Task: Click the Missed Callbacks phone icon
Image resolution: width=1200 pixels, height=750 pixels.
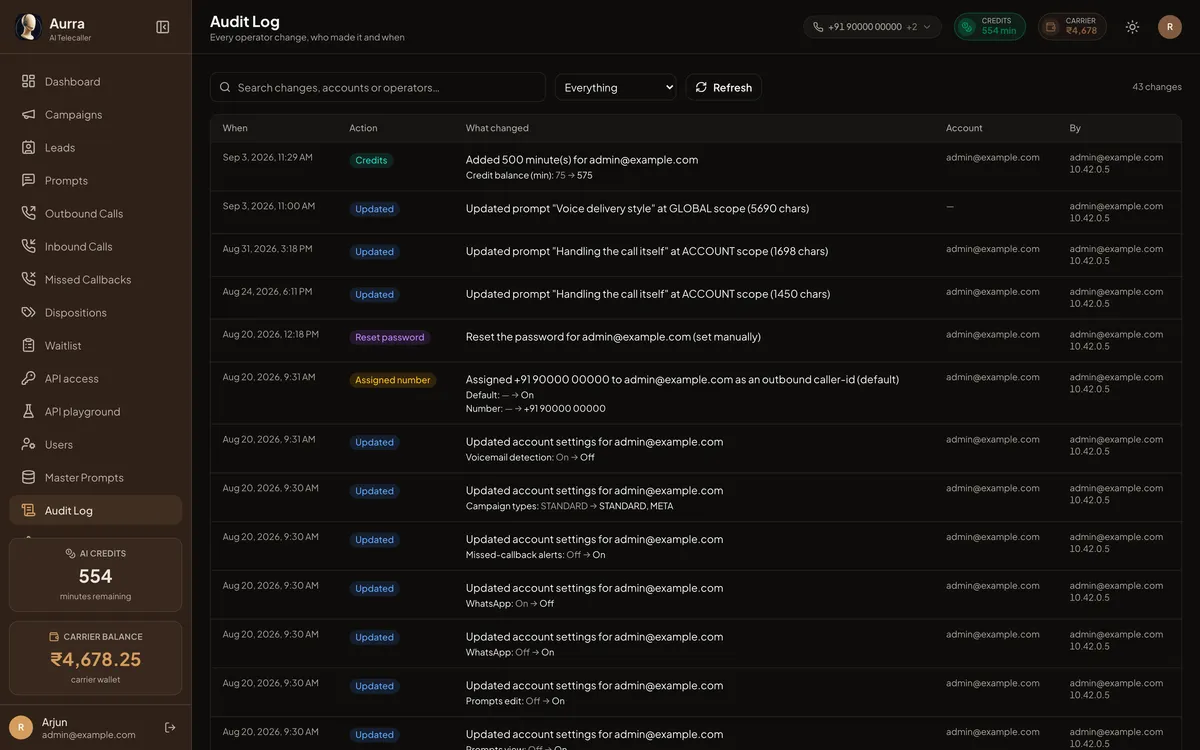Action: 28,279
